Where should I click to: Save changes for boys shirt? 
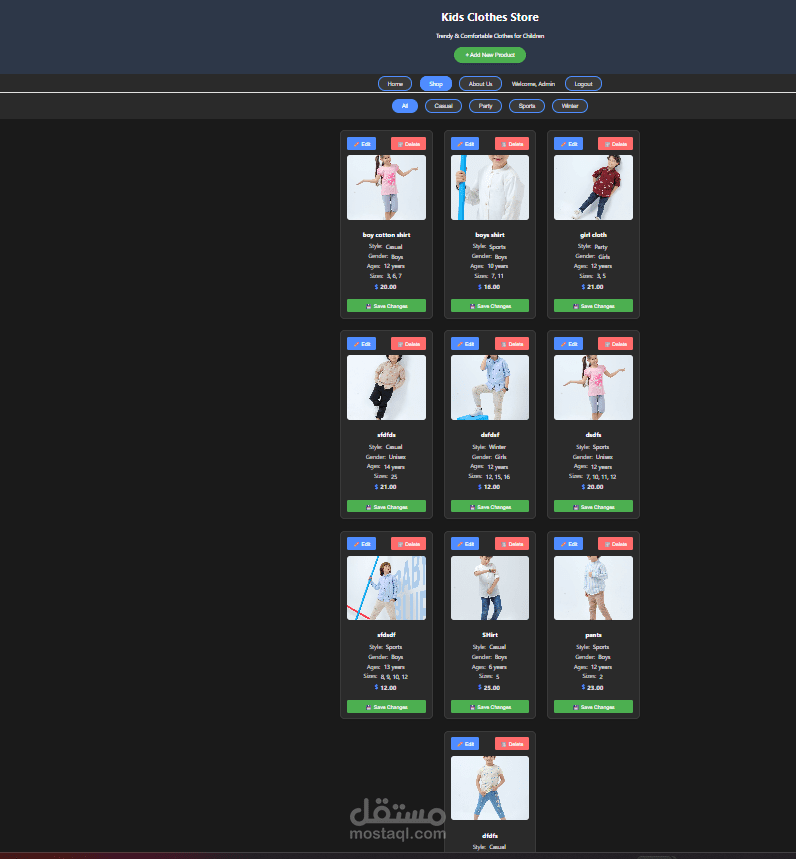490,306
